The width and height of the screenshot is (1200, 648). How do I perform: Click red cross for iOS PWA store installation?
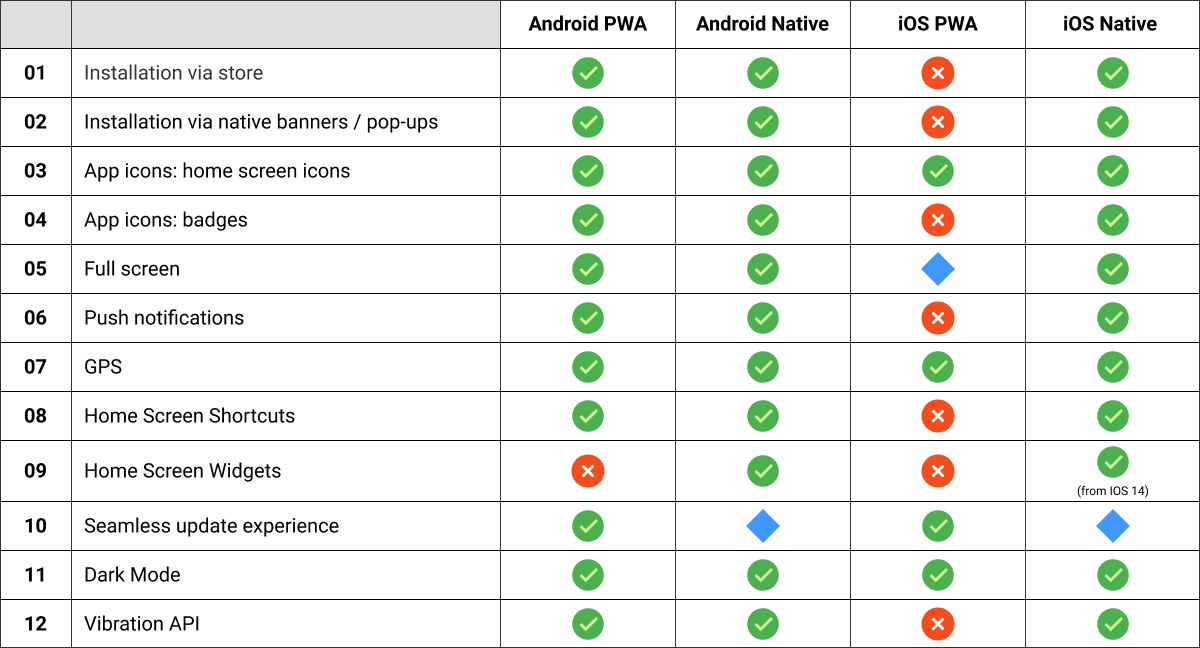(x=938, y=73)
